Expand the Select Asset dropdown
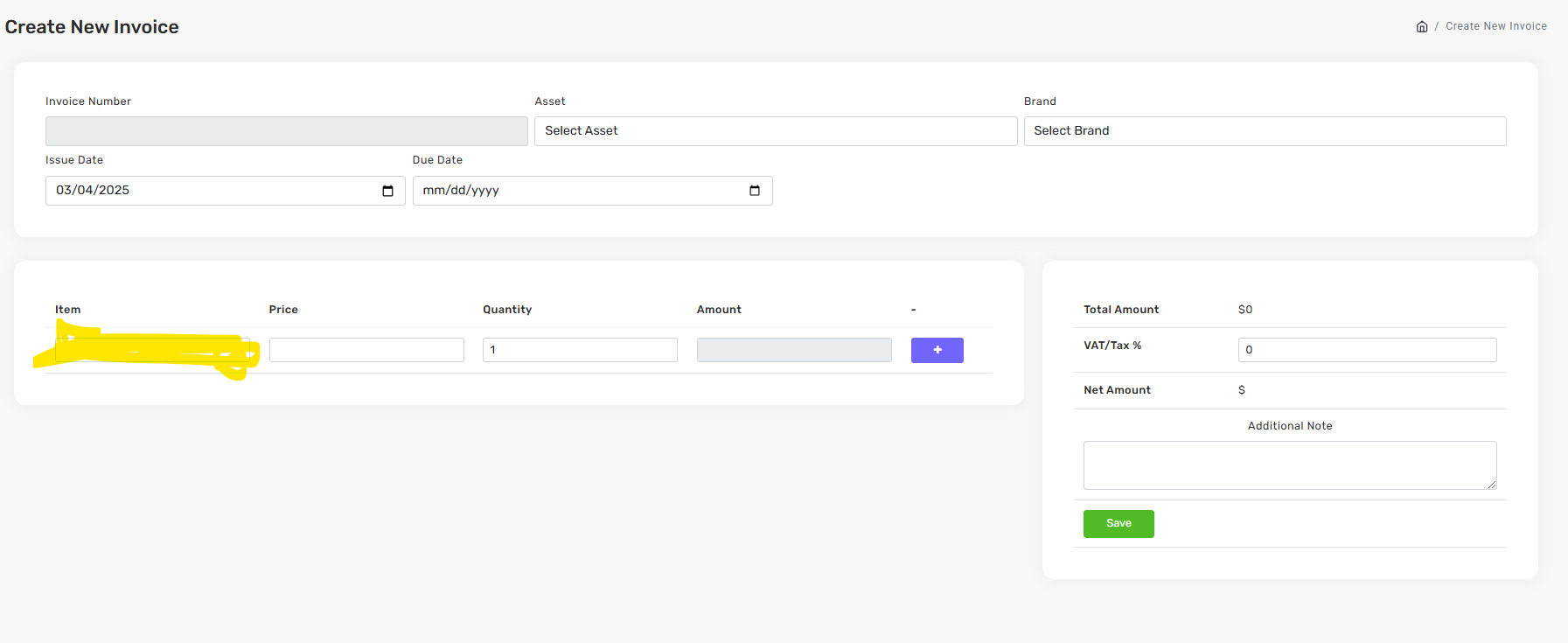Image resolution: width=1568 pixels, height=643 pixels. pyautogui.click(x=775, y=131)
